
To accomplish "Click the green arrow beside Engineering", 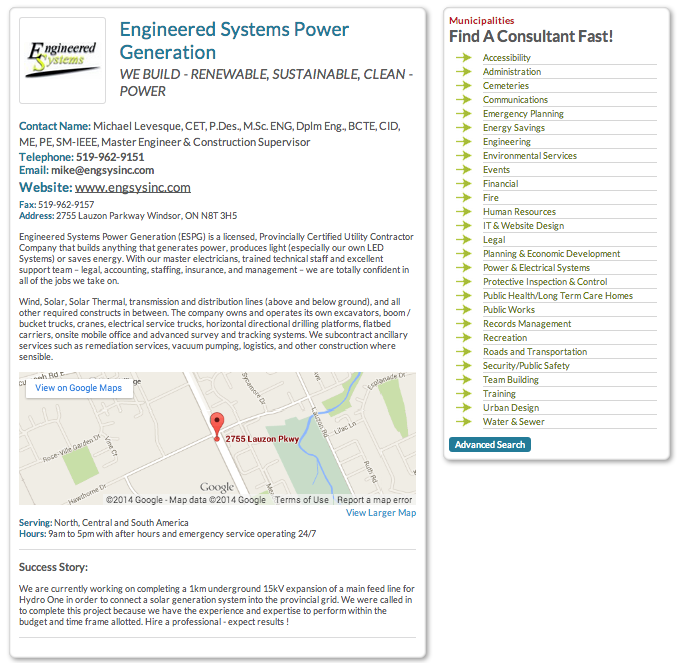I will point(464,142).
